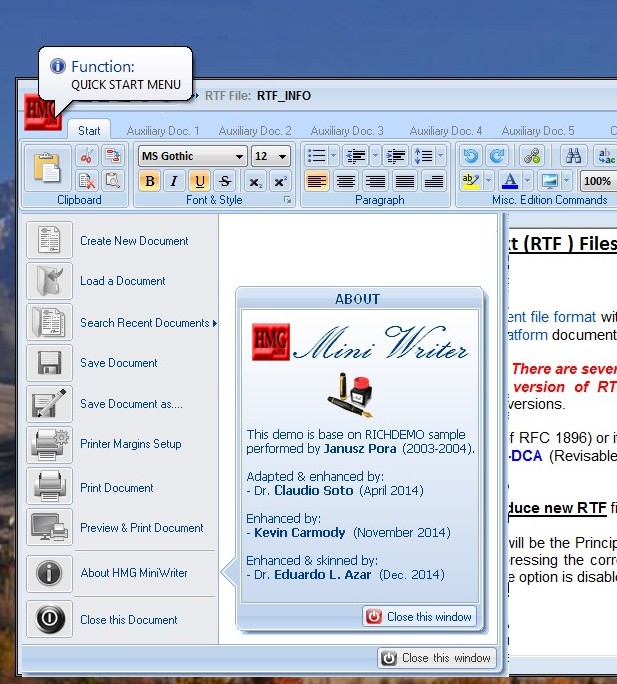Click the monitor picture icon
The image size is (617, 684).
point(550,181)
